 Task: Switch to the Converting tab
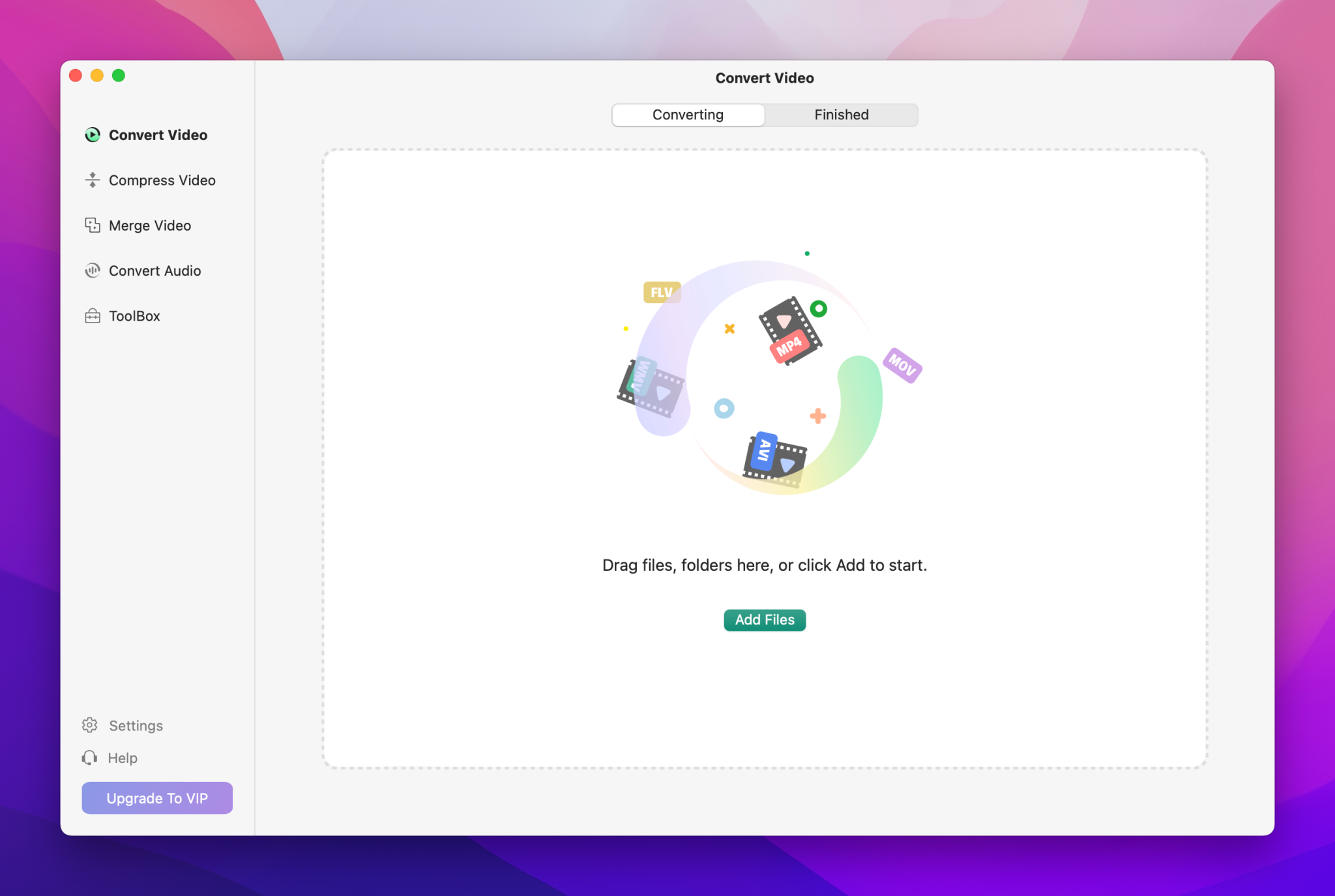click(x=687, y=115)
